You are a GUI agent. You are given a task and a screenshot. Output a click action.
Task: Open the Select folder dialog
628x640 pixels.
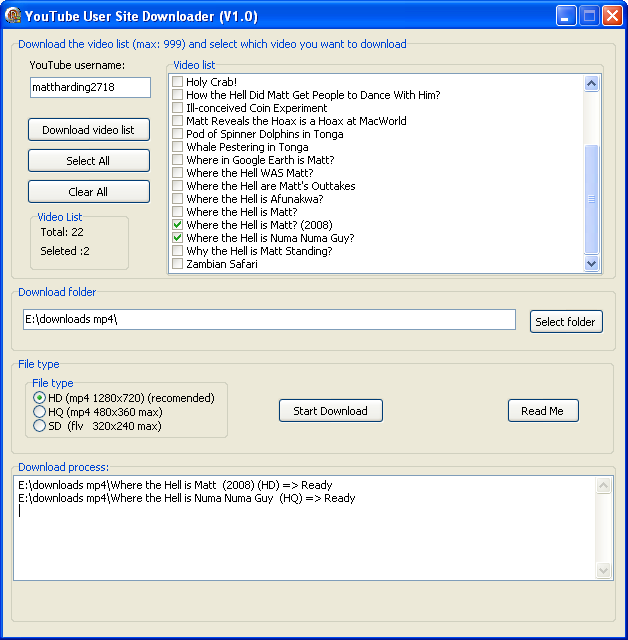[566, 322]
